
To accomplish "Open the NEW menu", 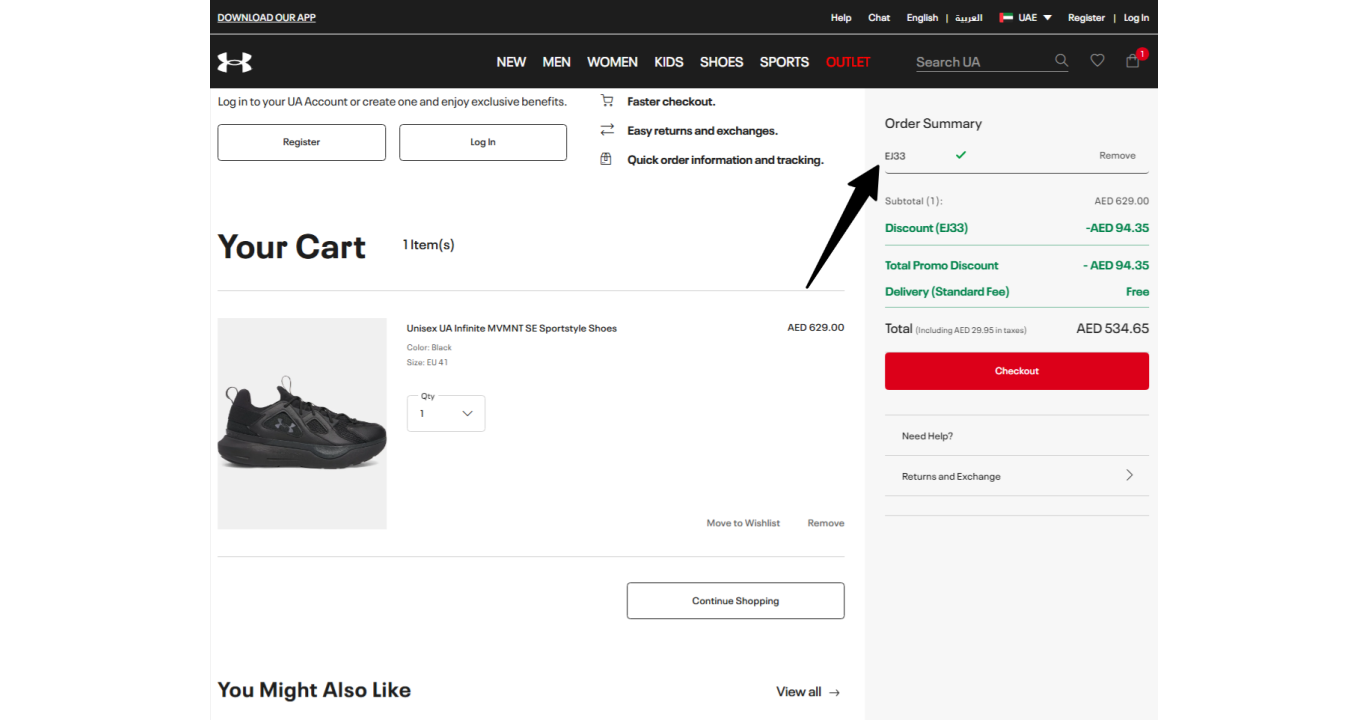I will tap(511, 62).
